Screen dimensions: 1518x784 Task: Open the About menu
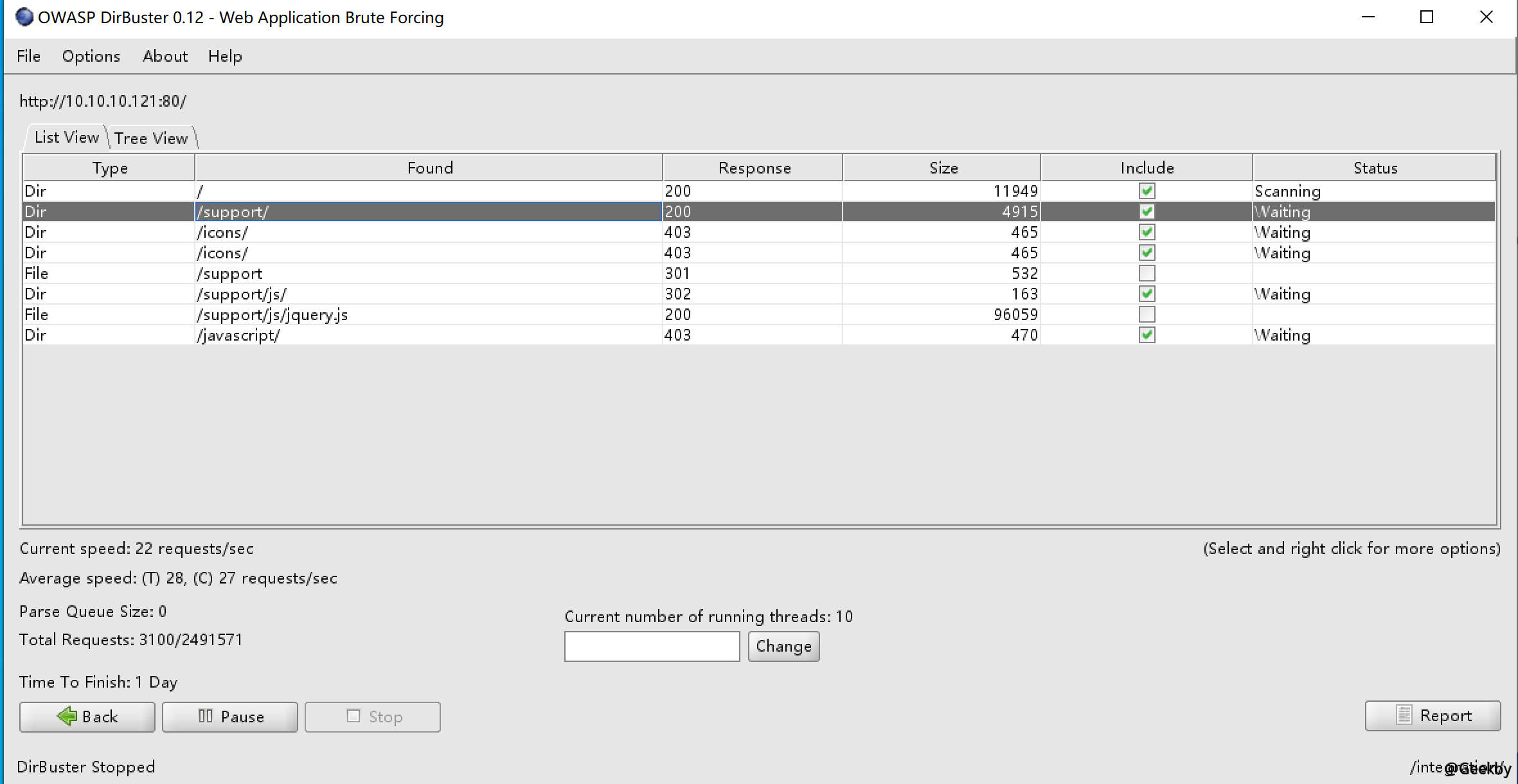tap(165, 56)
